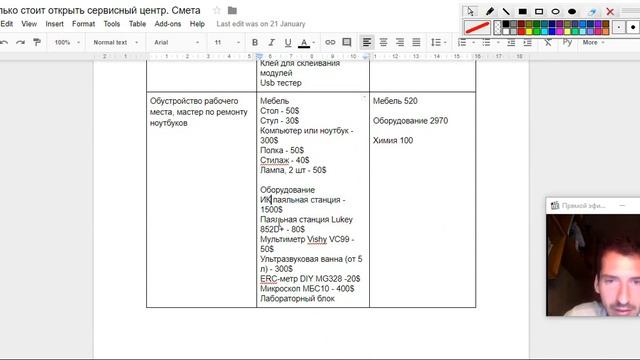Click the Move to folder icon
Image resolution: width=640 pixels, height=360 pixels.
click(232, 10)
